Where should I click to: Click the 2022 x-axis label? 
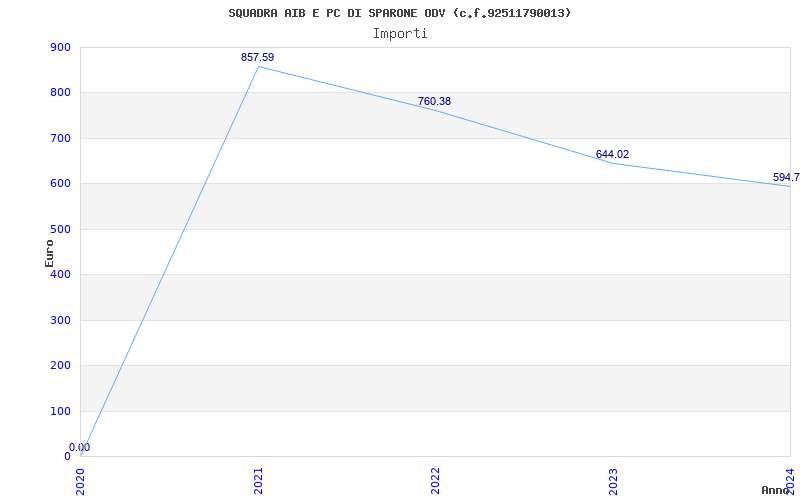[435, 481]
